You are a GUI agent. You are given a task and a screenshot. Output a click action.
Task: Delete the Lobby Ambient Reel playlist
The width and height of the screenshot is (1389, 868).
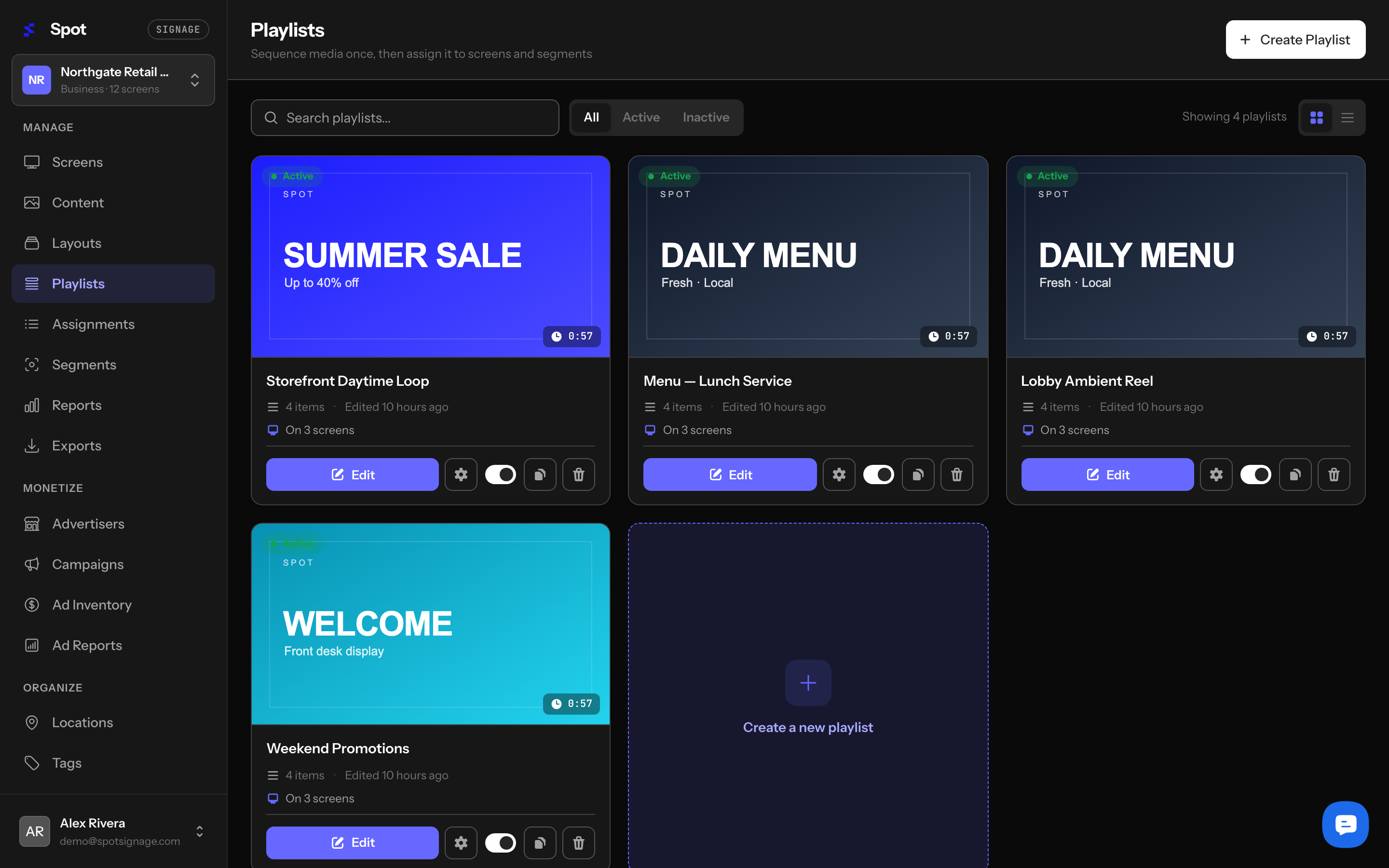tap(1334, 474)
